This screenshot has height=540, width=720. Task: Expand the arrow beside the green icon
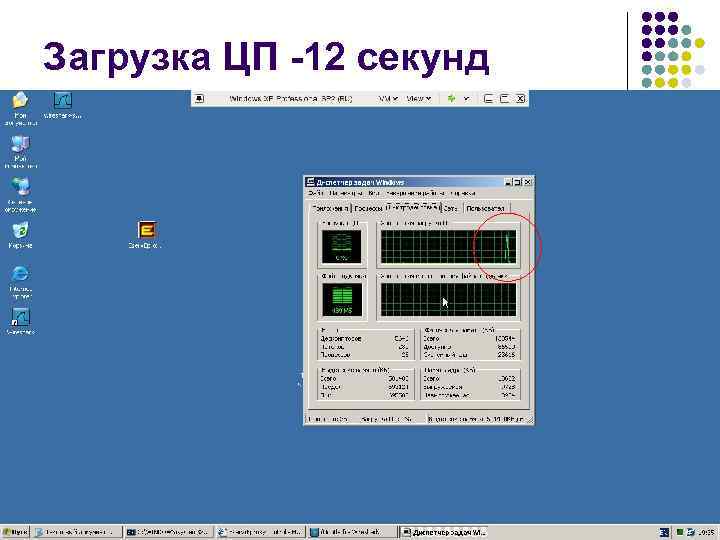coord(467,98)
